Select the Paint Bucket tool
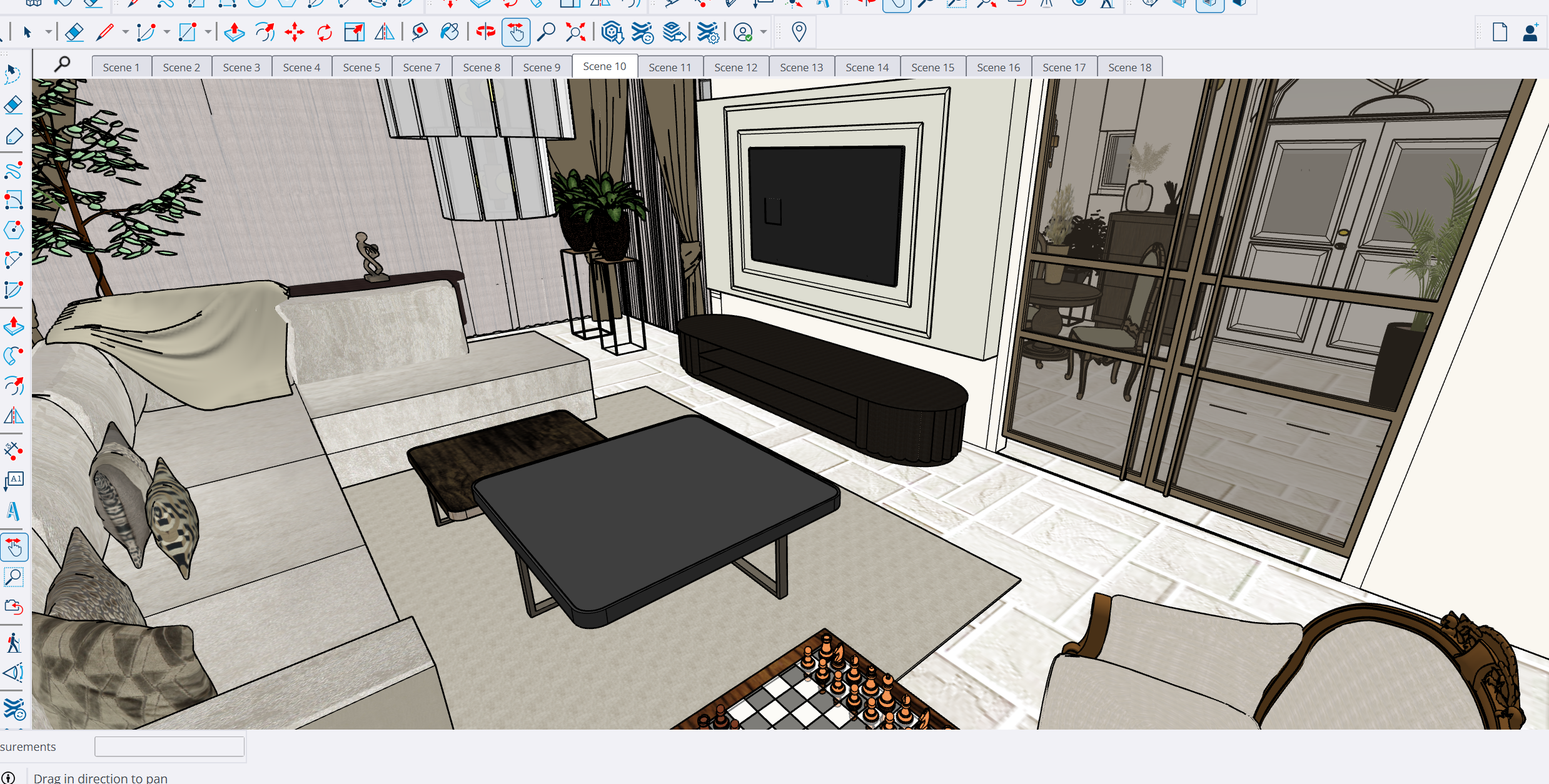Viewport: 1549px width, 784px height. tap(450, 32)
